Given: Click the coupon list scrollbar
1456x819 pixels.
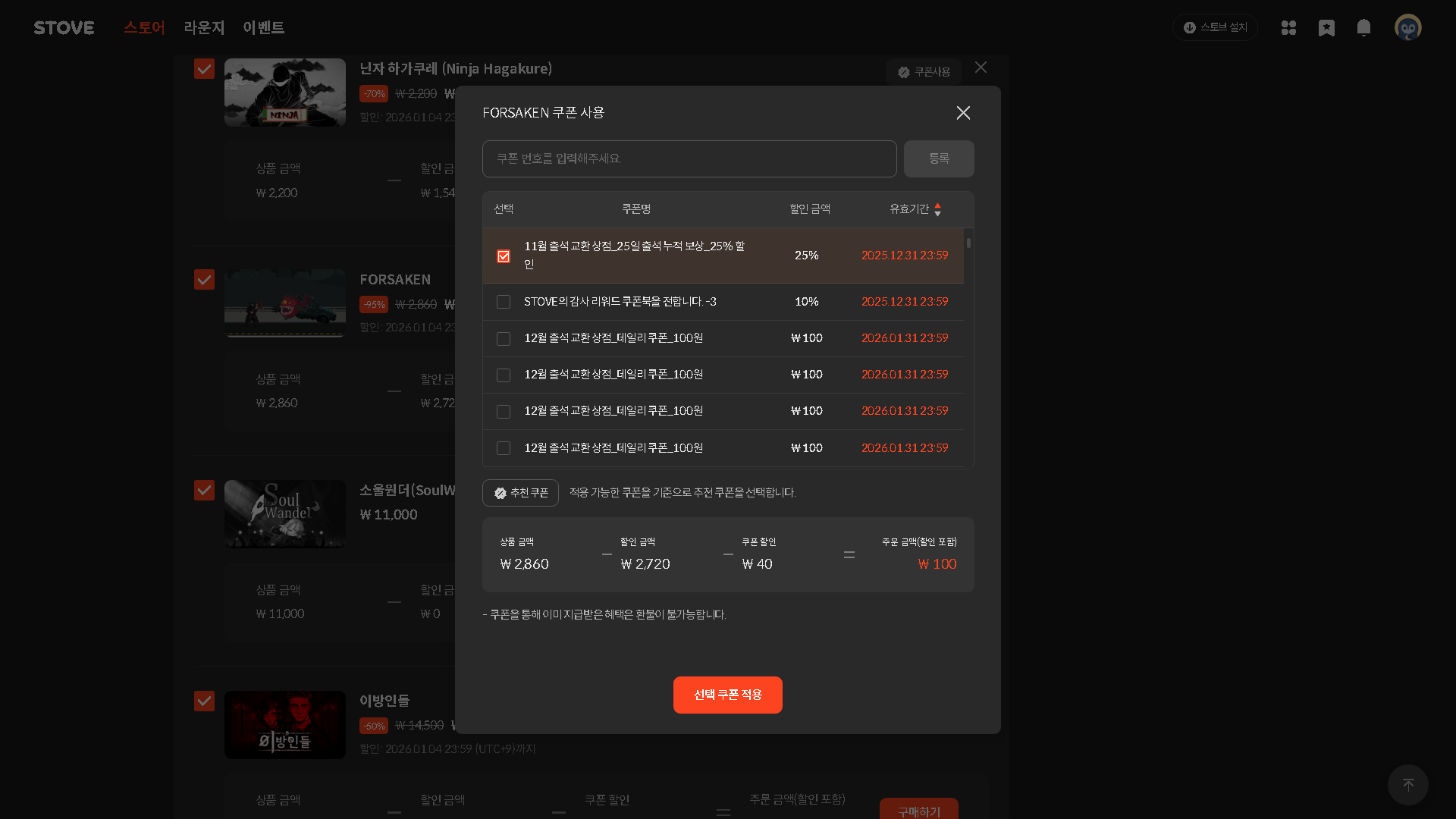Looking at the screenshot, I should [968, 243].
